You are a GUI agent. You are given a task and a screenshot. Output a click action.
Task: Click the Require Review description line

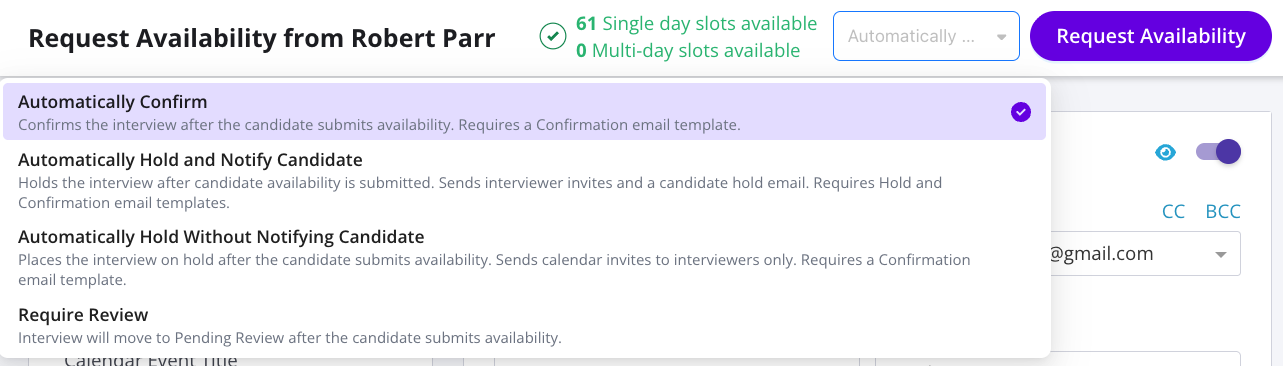click(x=290, y=338)
